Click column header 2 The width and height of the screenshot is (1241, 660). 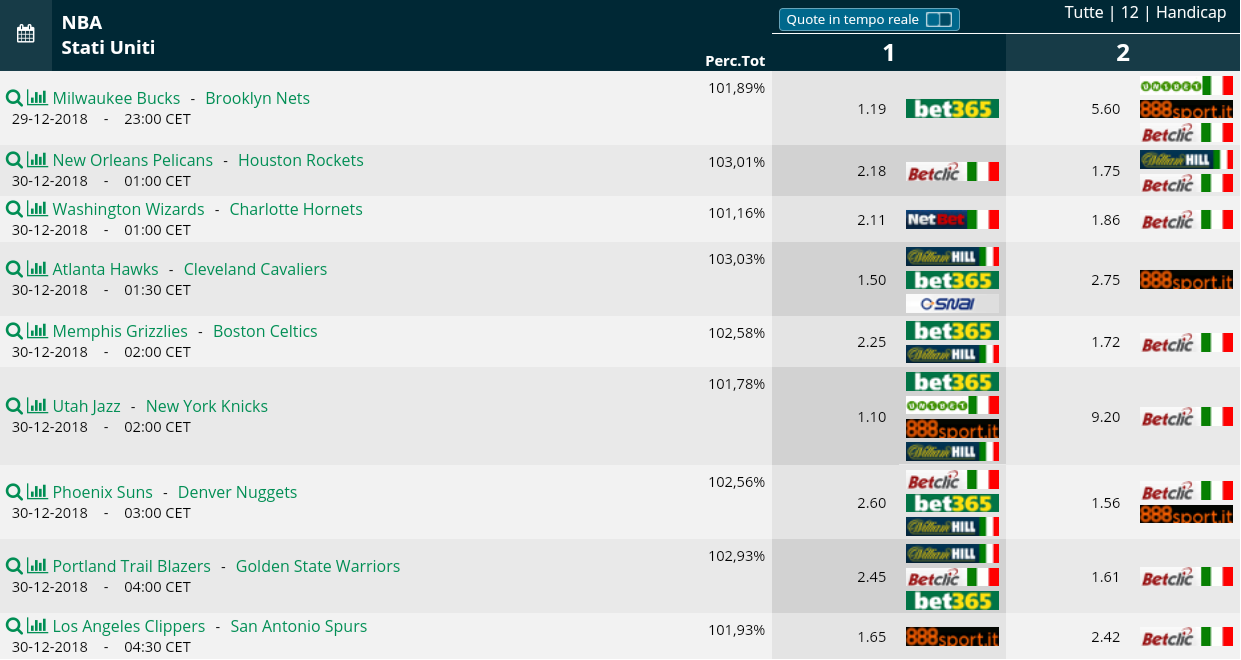(x=1123, y=53)
